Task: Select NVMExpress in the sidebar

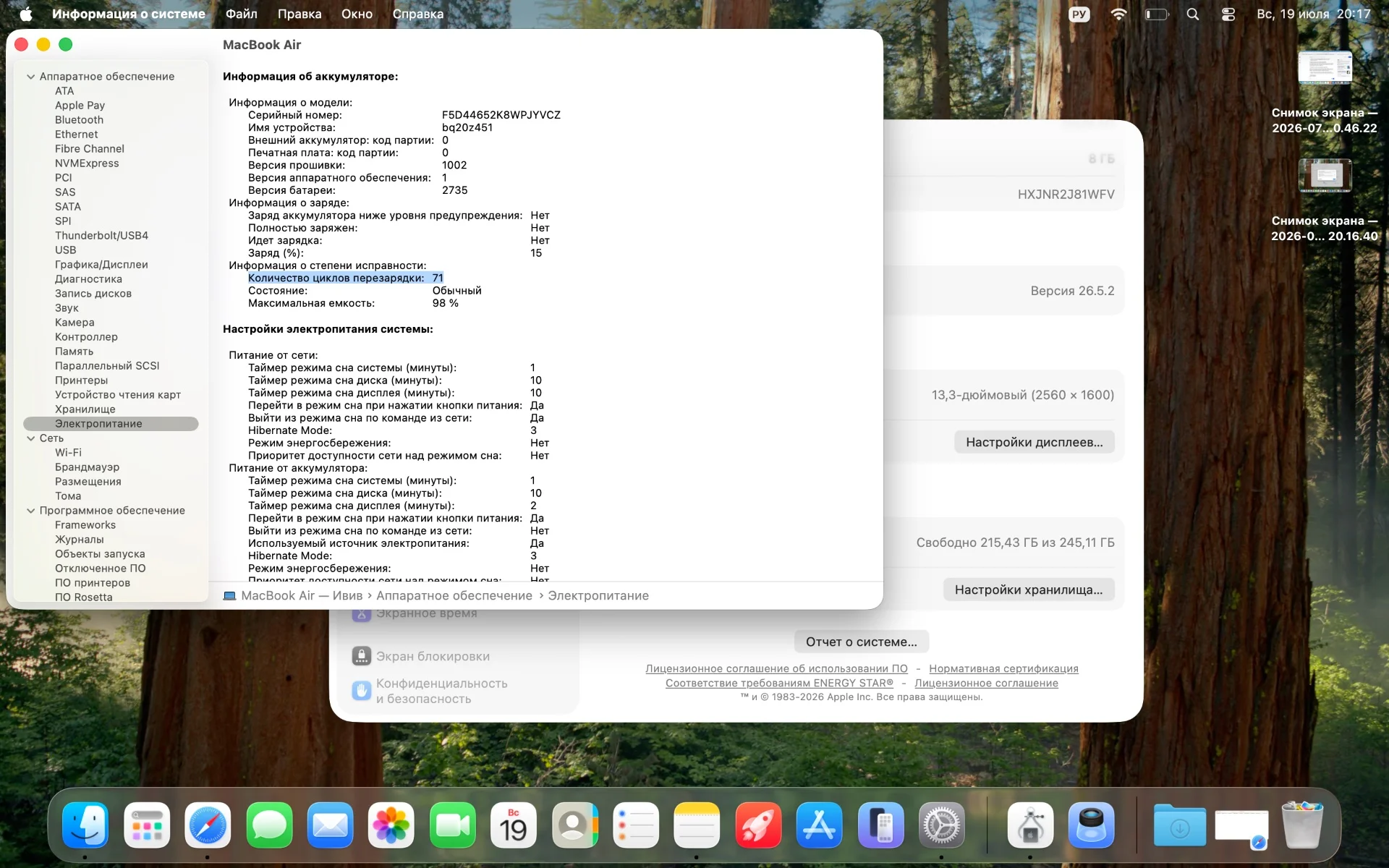Action: [87, 163]
